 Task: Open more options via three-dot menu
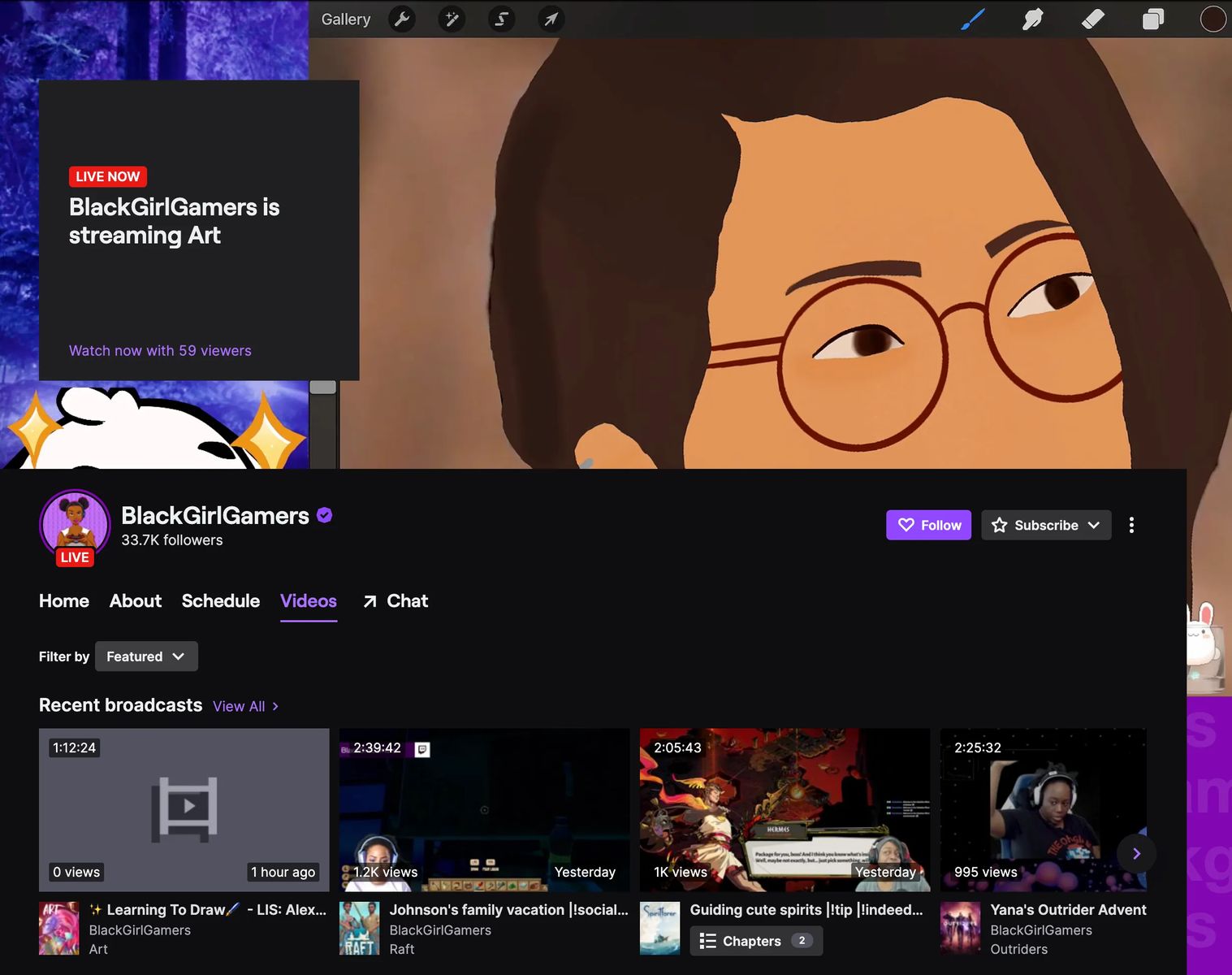[x=1131, y=525]
